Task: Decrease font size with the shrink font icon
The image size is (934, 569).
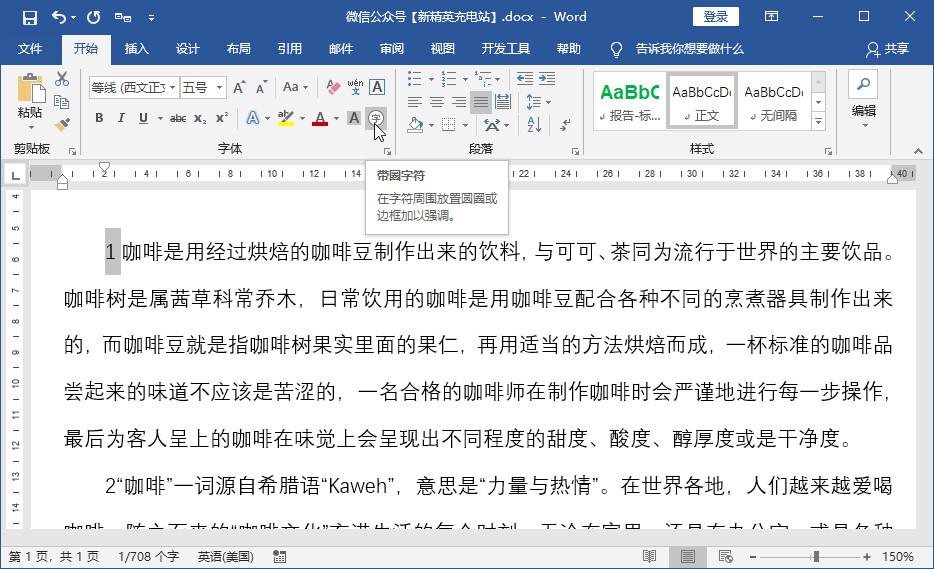Action: pos(261,88)
